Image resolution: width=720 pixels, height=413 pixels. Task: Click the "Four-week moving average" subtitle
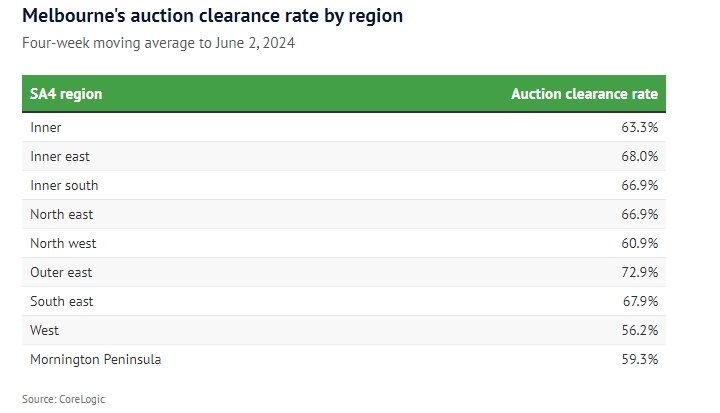pos(159,43)
